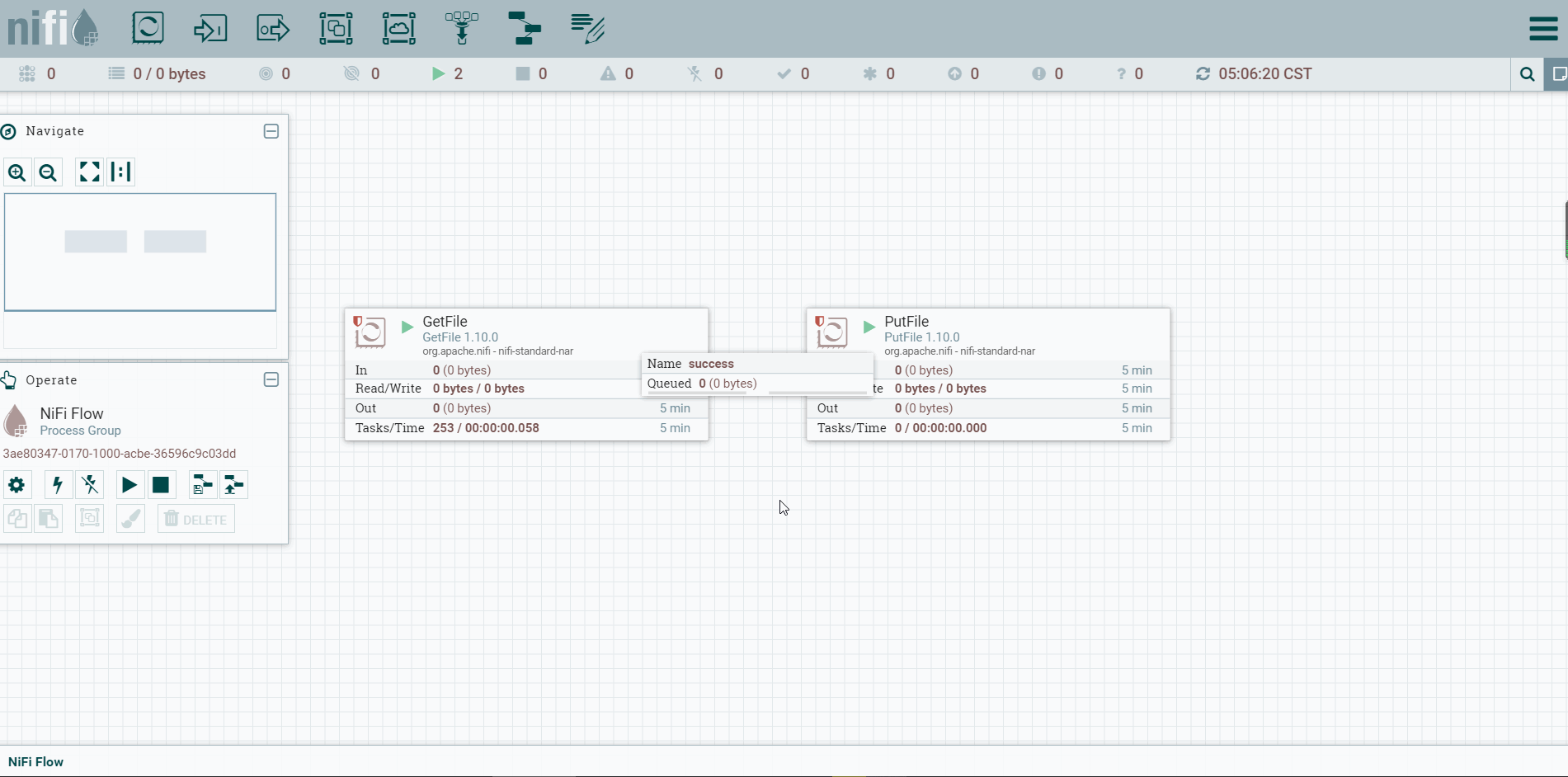Select the GetFile processor box
The image size is (1568, 777).
pyautogui.click(x=526, y=374)
